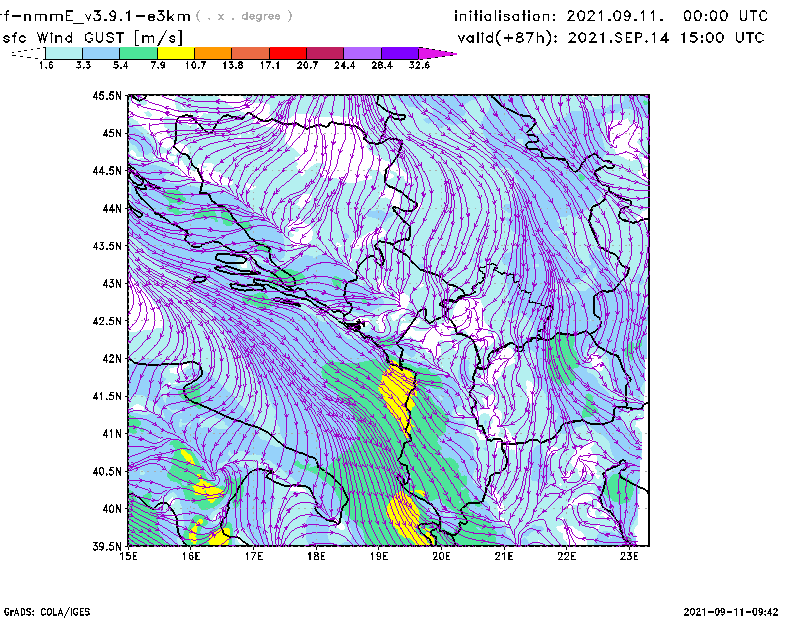Click the magenta arrow end of the colorbar
The height and width of the screenshot is (618, 800).
click(x=437, y=53)
